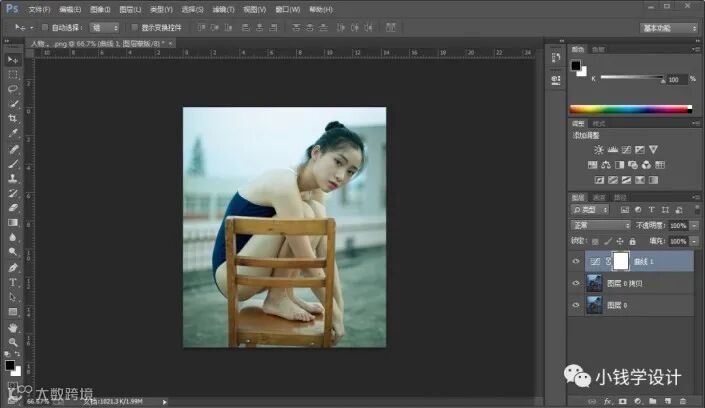Select the Rectangular Marquee tool

point(13,75)
